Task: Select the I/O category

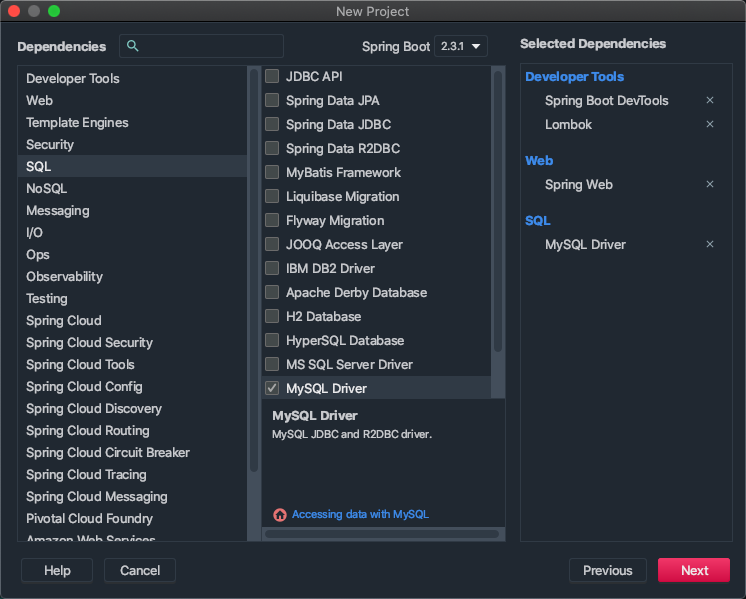Action: point(132,233)
